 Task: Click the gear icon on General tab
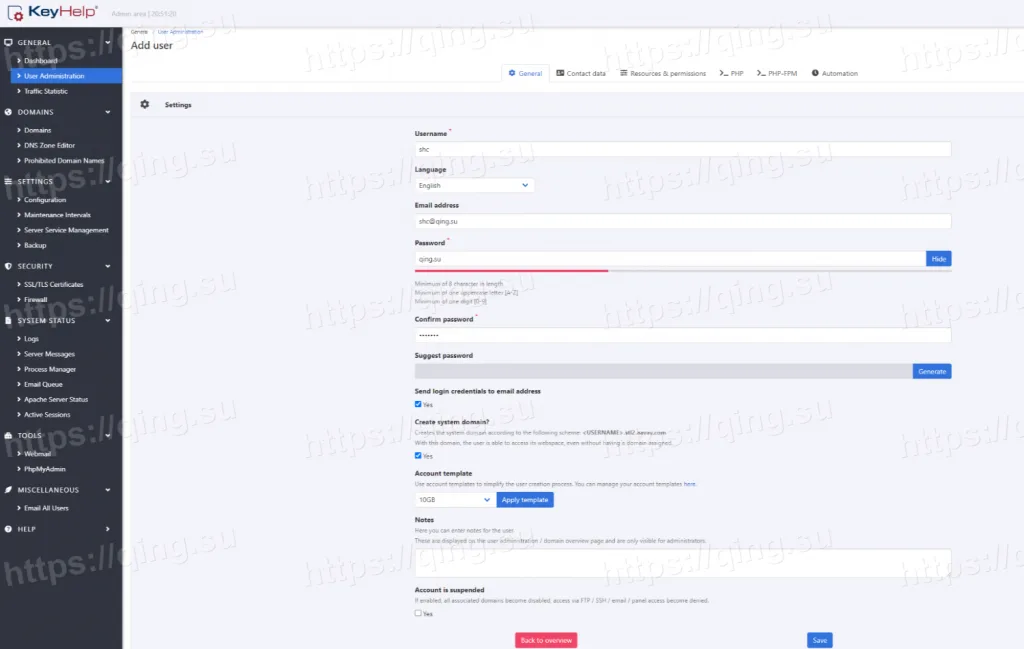[512, 73]
